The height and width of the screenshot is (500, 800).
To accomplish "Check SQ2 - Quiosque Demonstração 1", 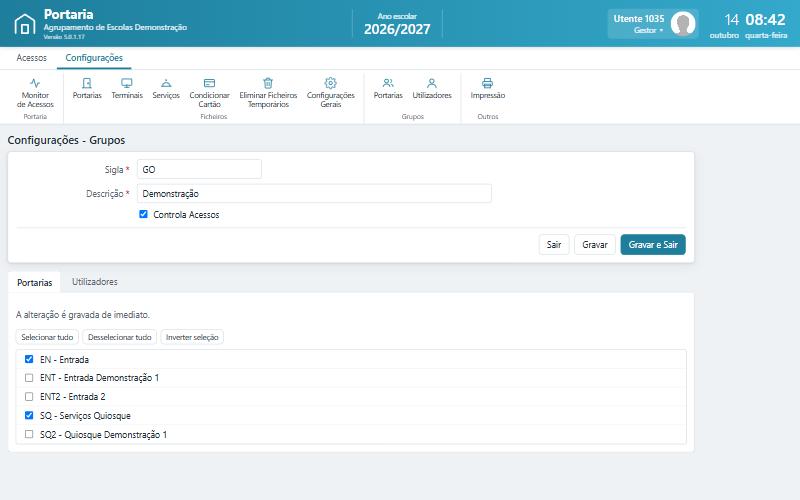I will point(29,434).
